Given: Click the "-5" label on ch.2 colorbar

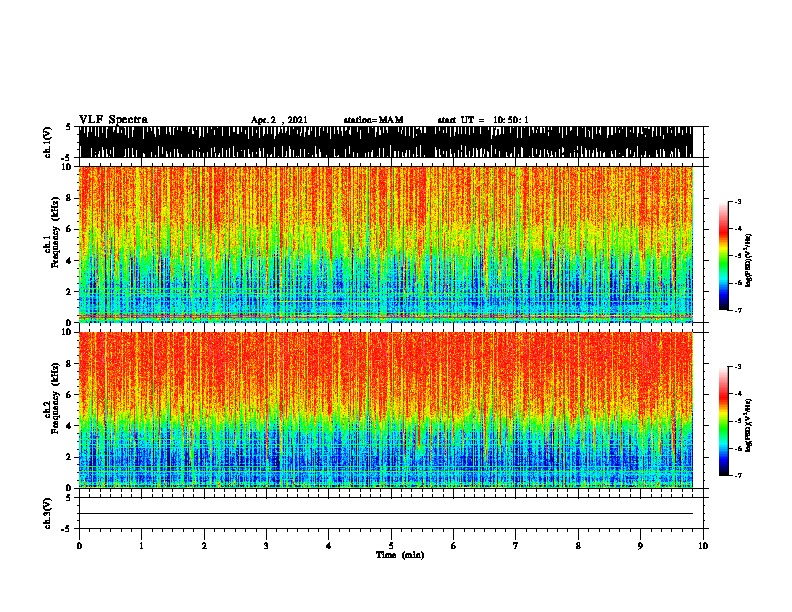Looking at the screenshot, I should click(738, 421).
